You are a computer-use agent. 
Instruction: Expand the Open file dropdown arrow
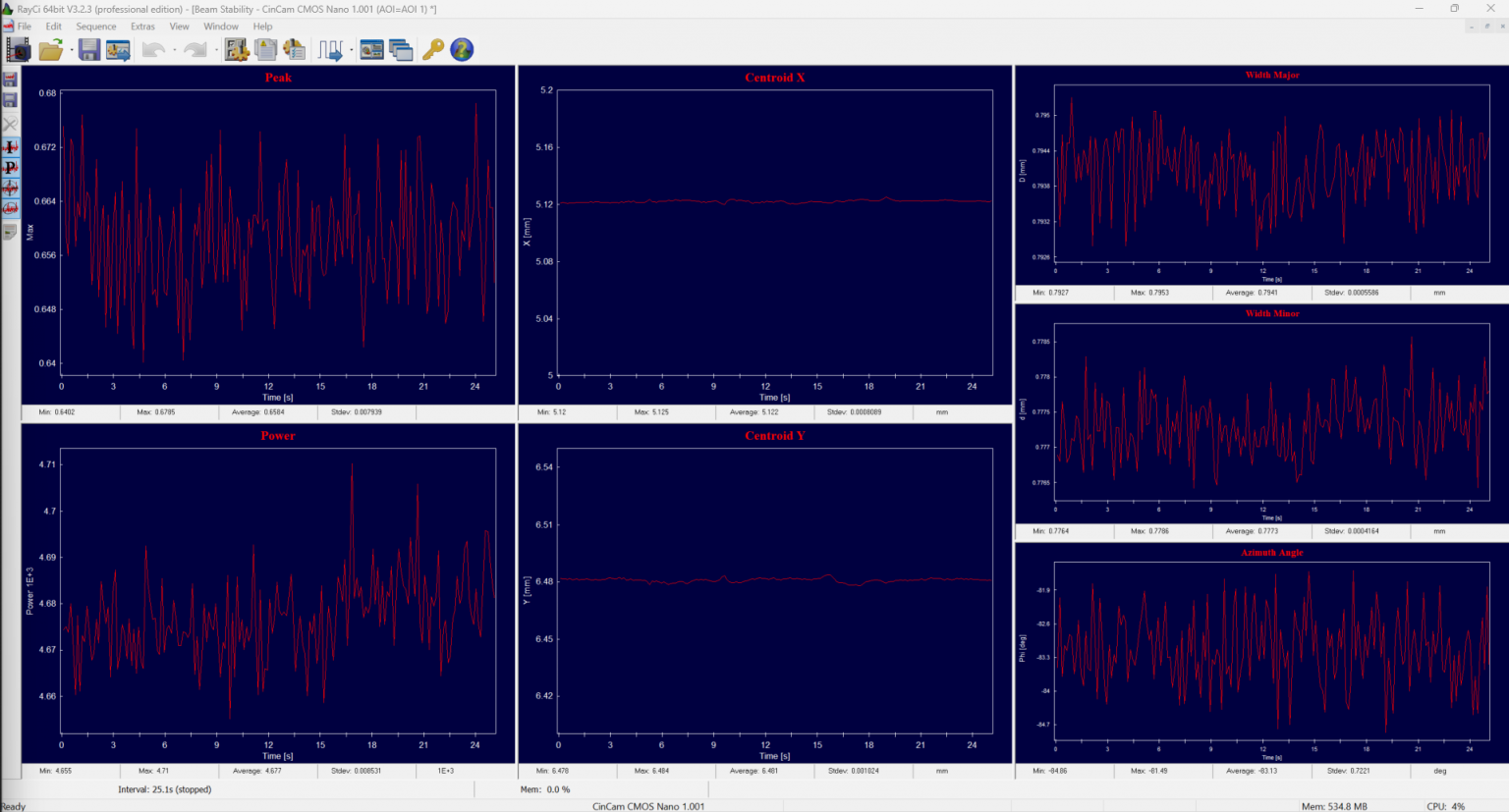click(72, 49)
